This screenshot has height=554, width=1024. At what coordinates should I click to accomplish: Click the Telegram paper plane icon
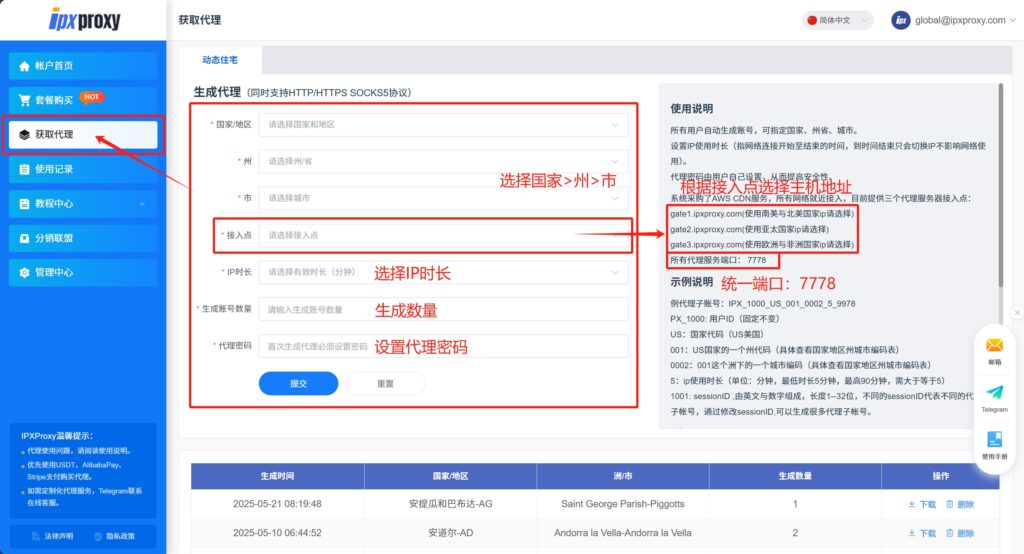tap(994, 392)
